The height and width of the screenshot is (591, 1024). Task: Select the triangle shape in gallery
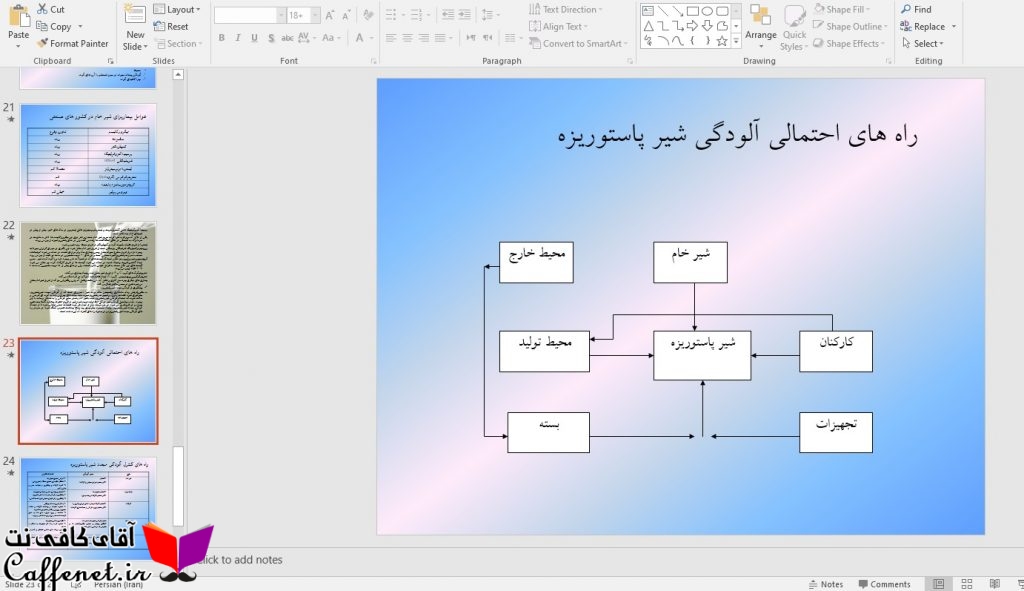tap(648, 26)
